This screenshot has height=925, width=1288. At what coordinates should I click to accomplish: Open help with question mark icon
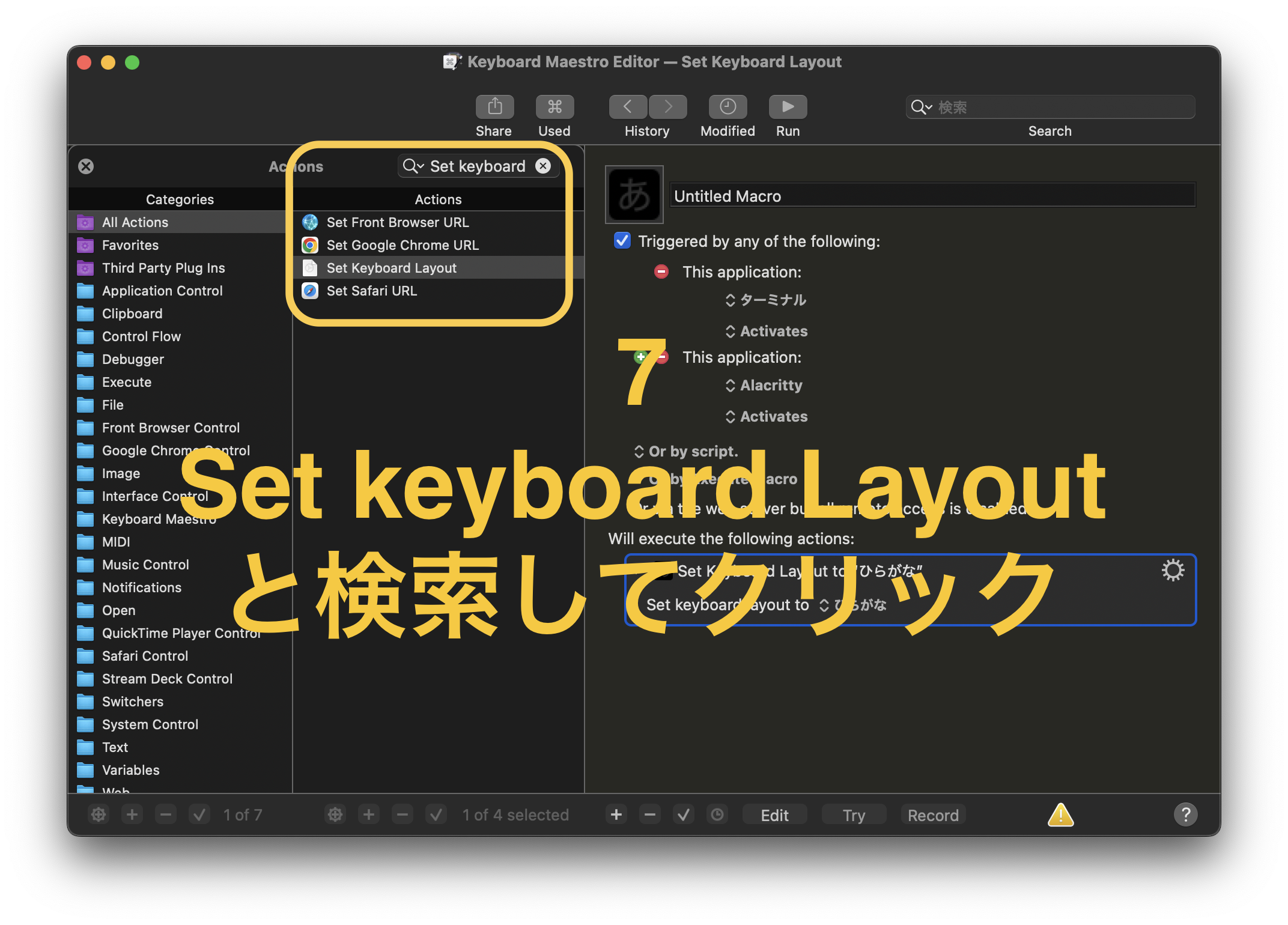pos(1185,815)
